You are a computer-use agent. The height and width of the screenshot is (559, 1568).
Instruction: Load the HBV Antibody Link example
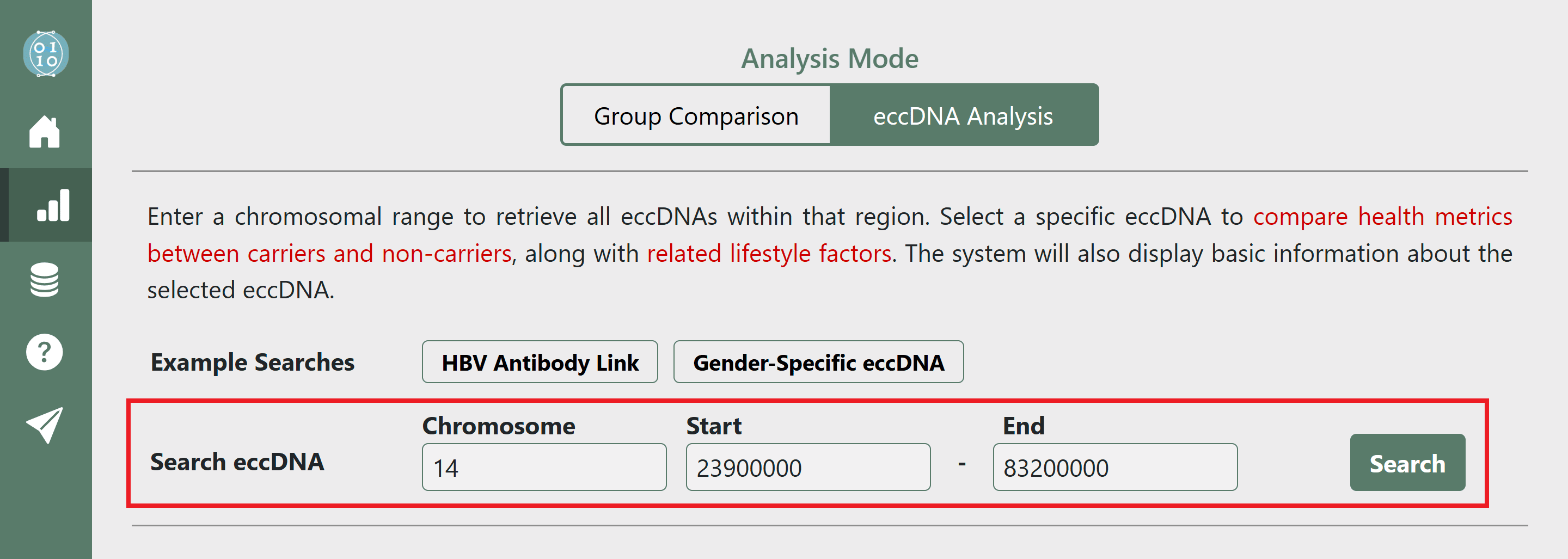pyautogui.click(x=540, y=363)
